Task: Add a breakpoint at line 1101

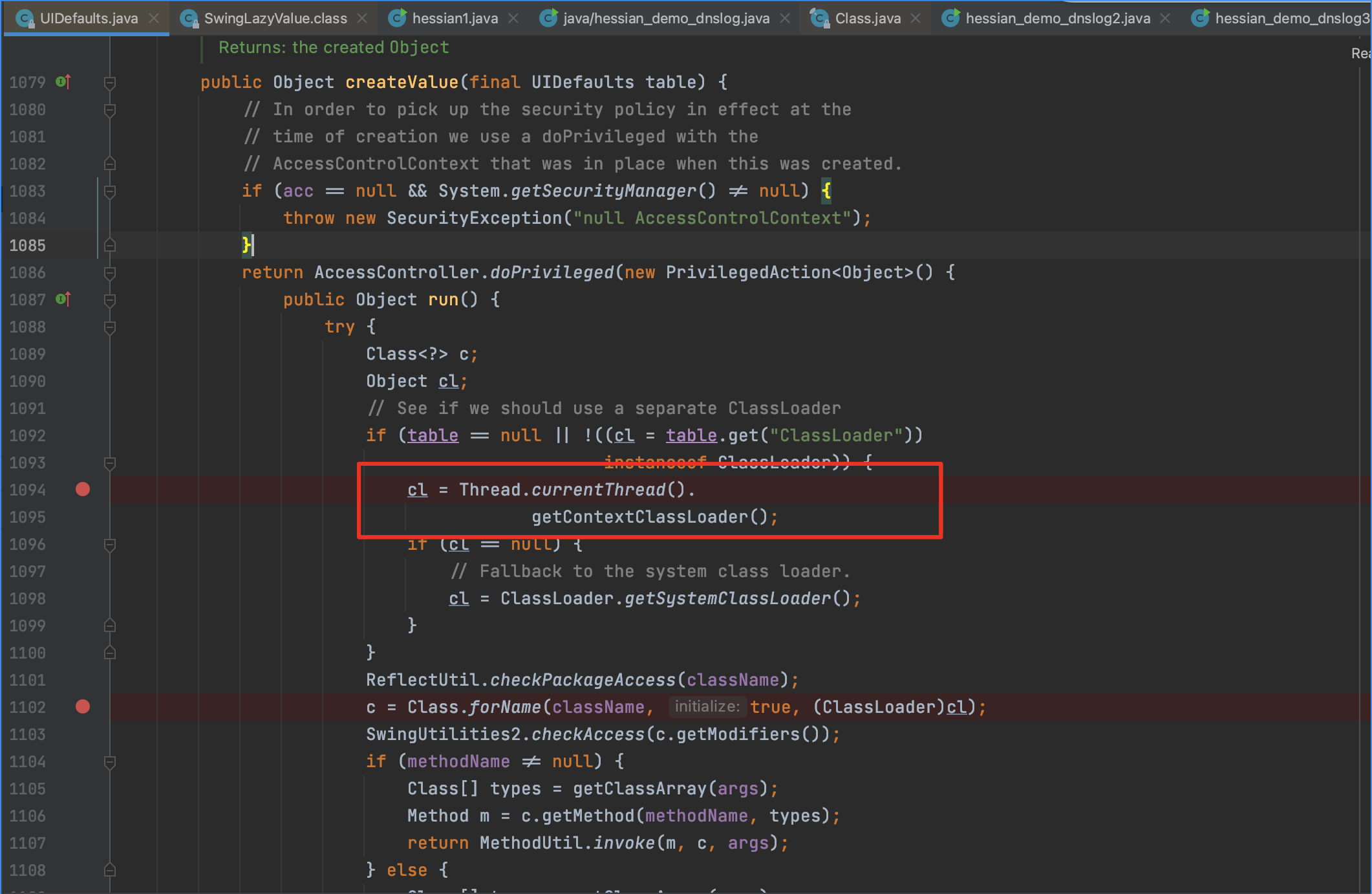Action: (83, 679)
